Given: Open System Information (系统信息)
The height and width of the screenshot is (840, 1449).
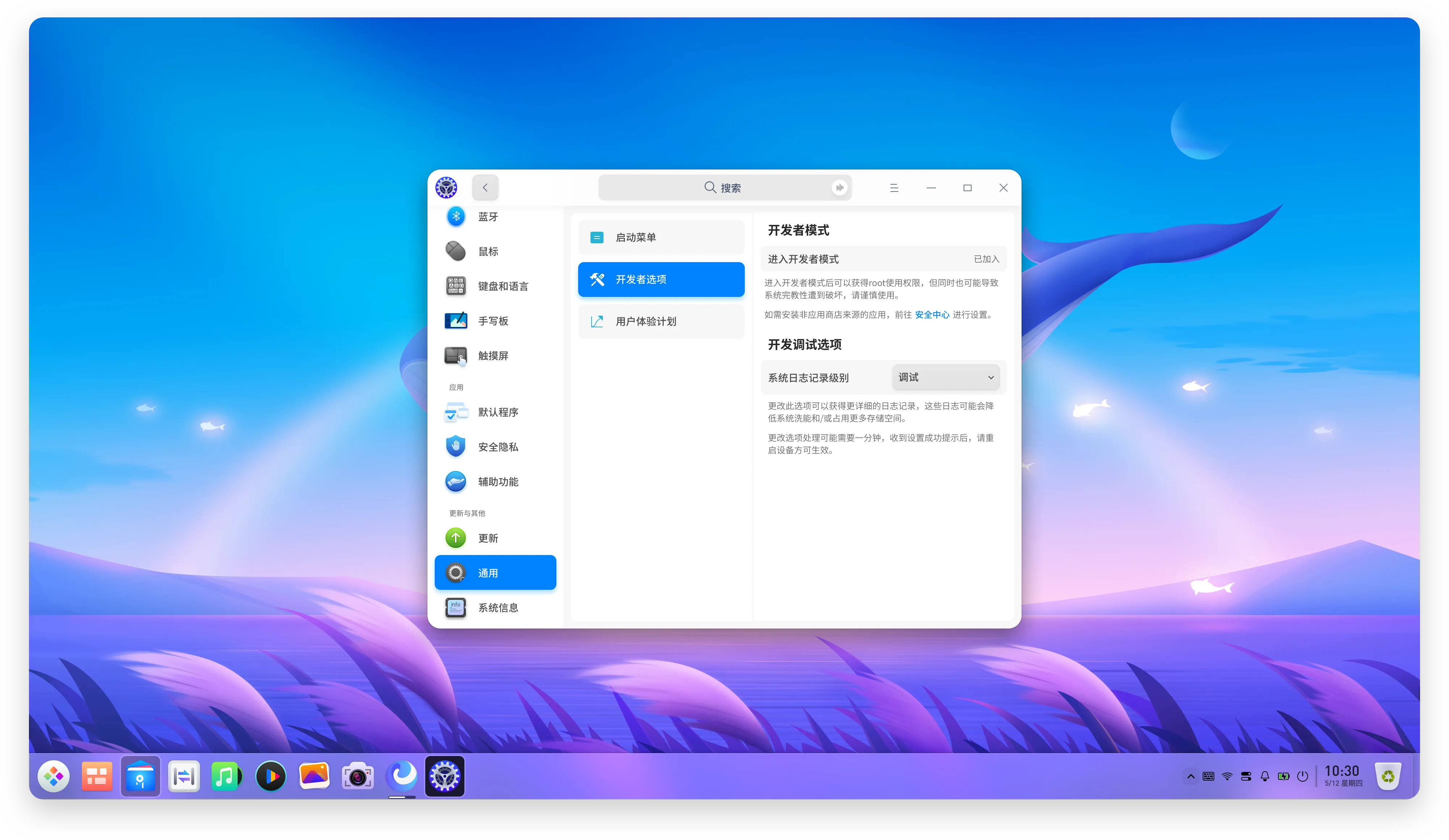Looking at the screenshot, I should pos(496,607).
